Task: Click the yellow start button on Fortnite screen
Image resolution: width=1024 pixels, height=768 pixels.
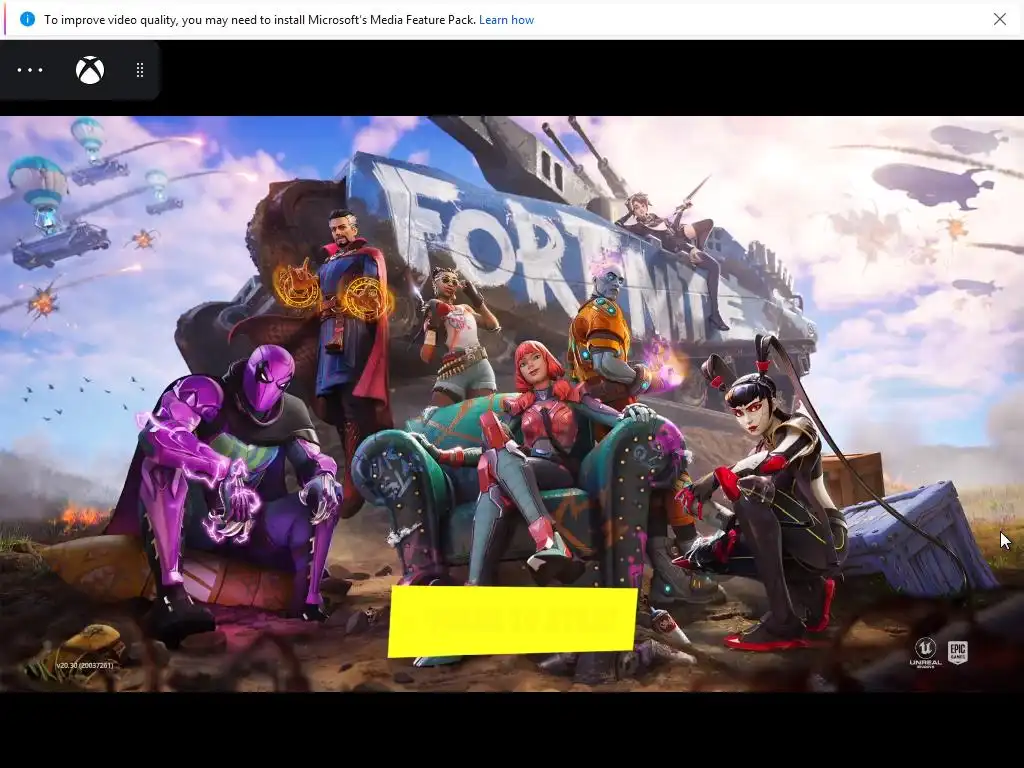Action: point(513,620)
